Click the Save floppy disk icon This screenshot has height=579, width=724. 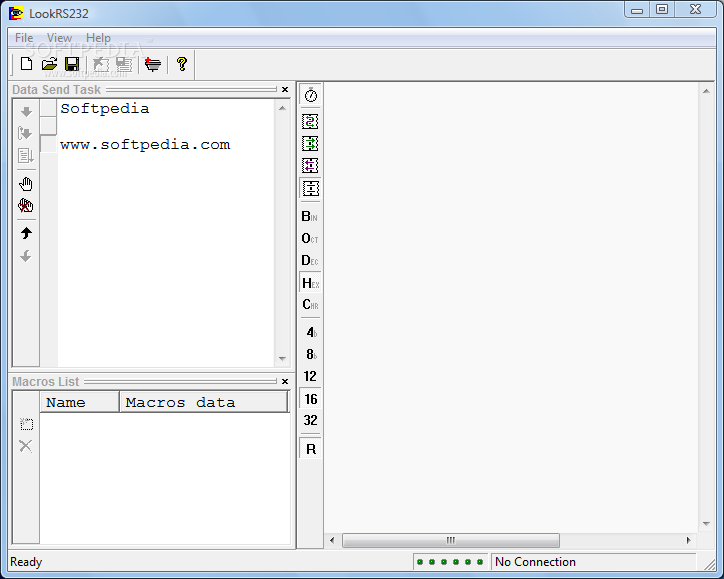(x=72, y=64)
